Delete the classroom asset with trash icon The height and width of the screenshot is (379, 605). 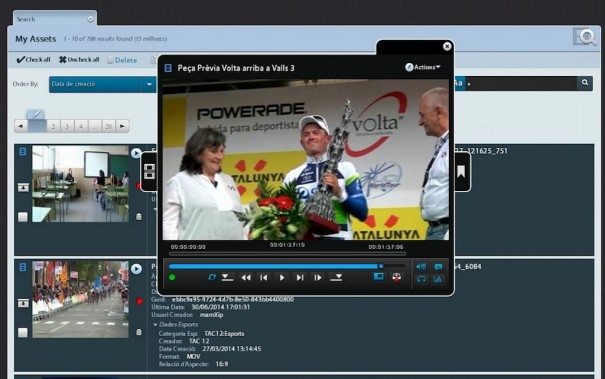[x=139, y=217]
